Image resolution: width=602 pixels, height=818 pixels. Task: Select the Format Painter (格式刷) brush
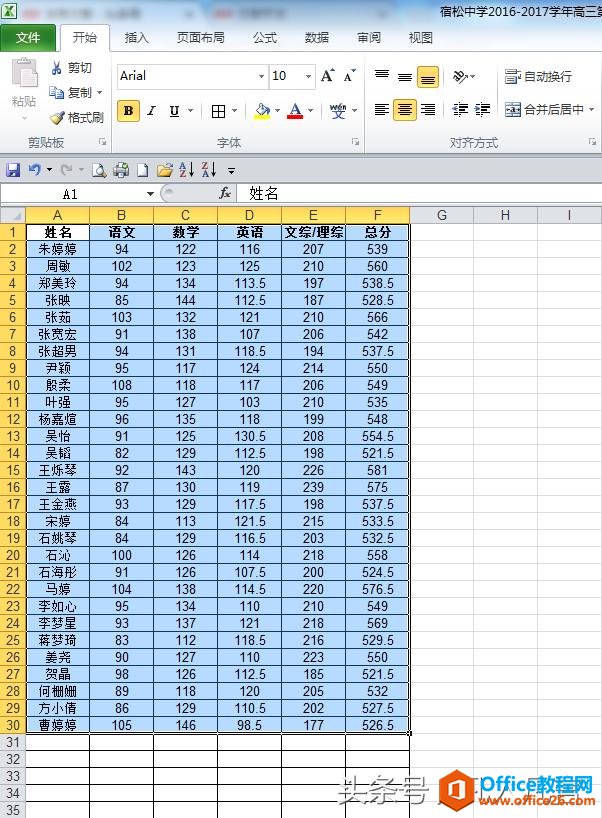pos(57,117)
